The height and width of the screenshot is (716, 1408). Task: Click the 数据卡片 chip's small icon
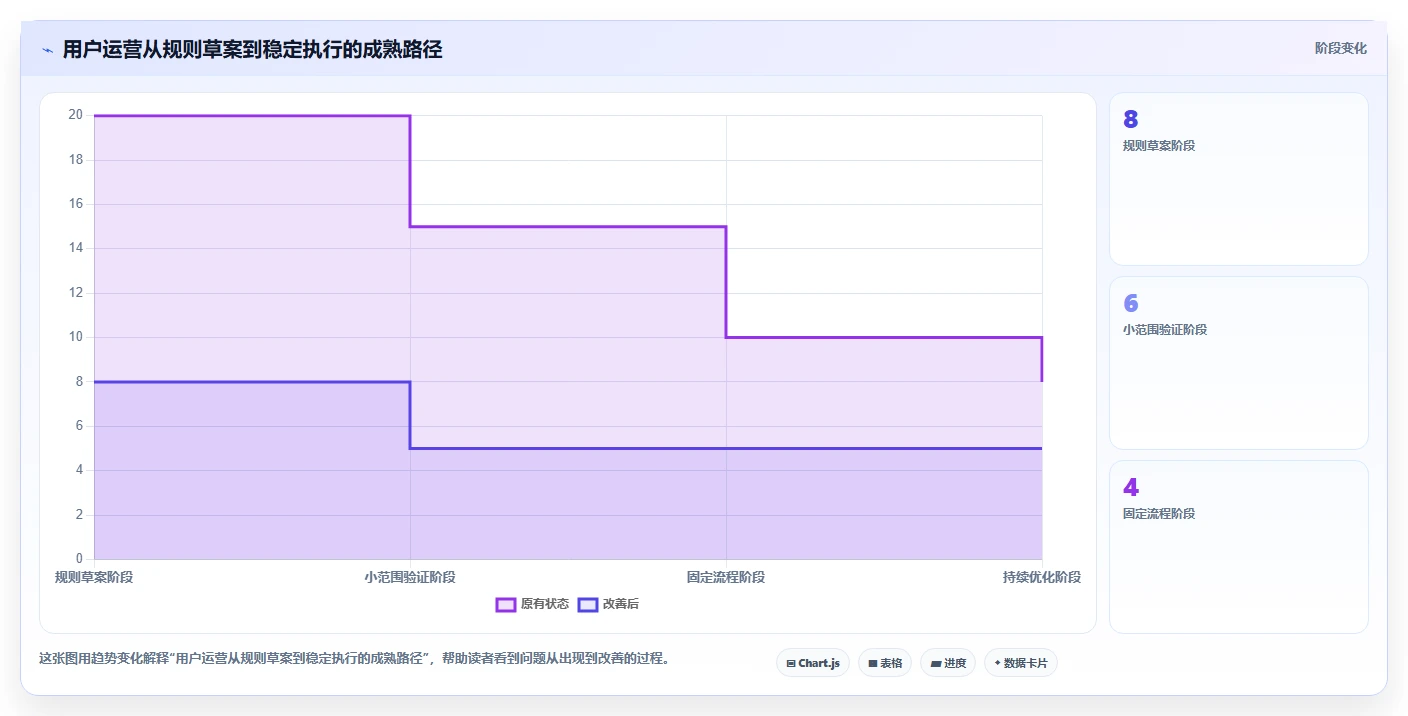coord(998,663)
